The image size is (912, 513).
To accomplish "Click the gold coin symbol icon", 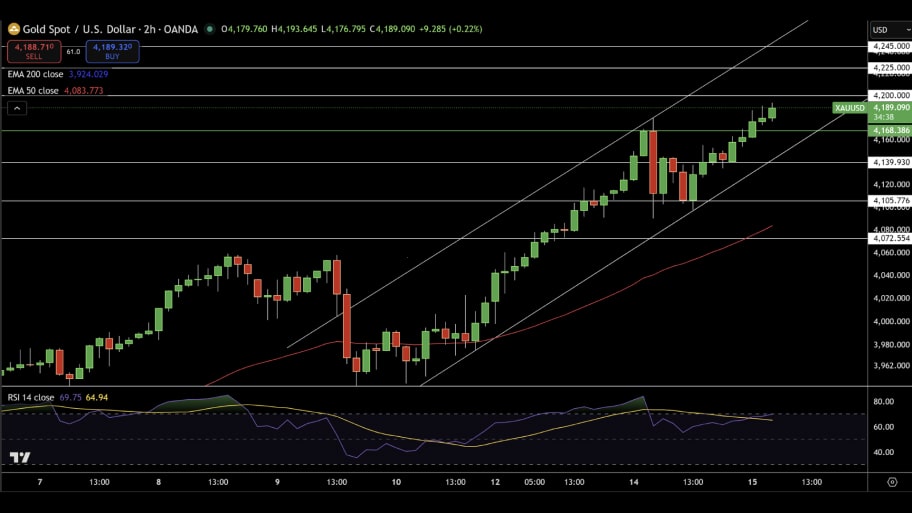I will tap(14, 29).
